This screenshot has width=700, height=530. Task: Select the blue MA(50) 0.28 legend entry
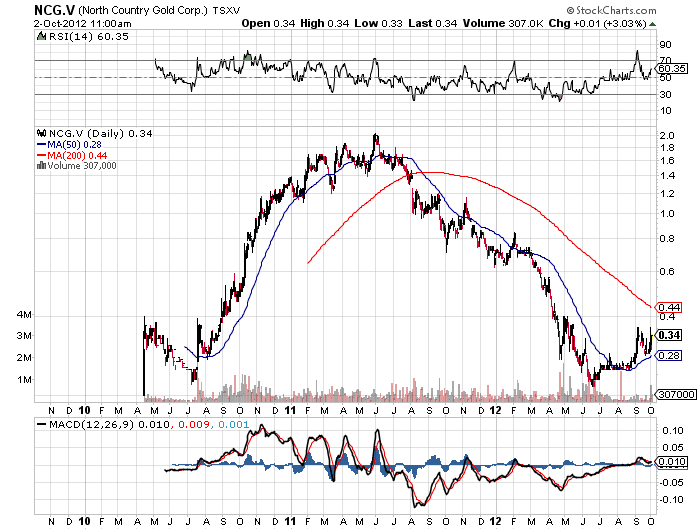[x=69, y=145]
